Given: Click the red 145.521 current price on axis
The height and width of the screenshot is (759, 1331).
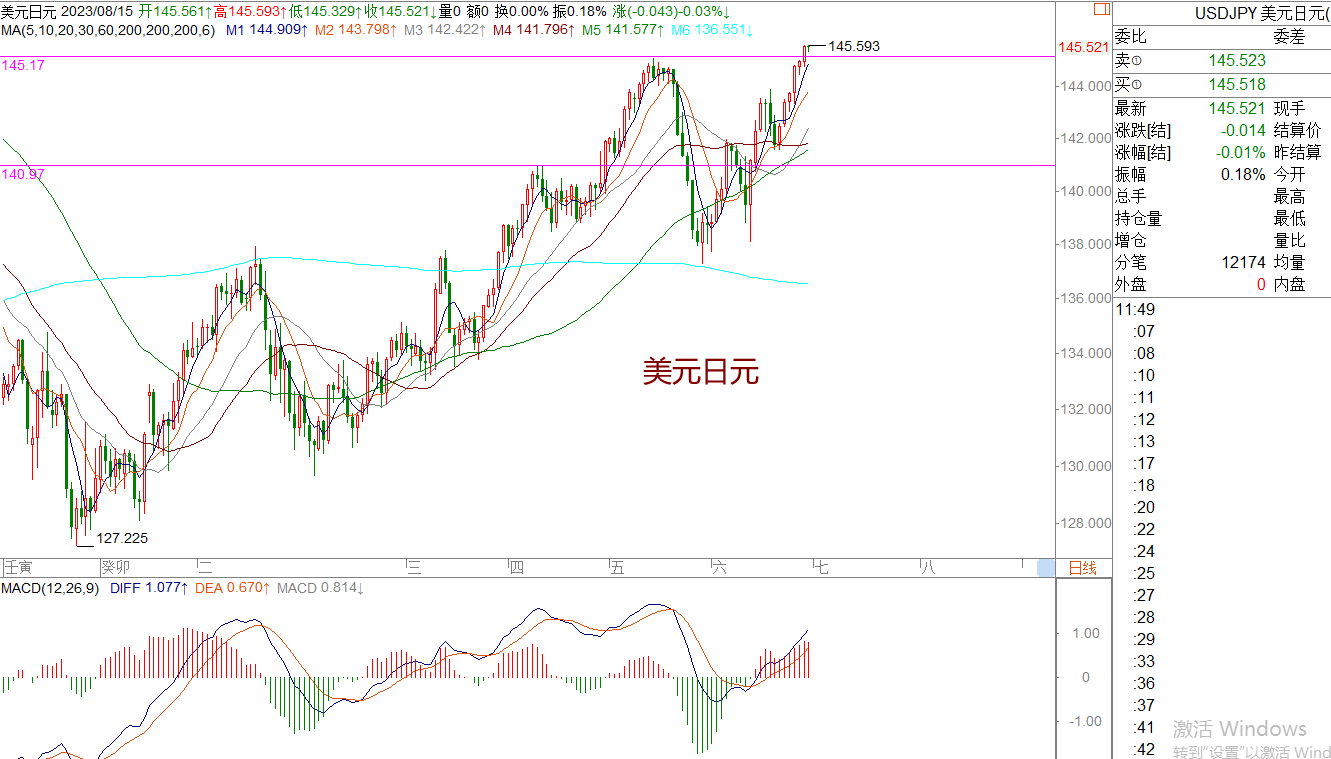Looking at the screenshot, I should point(1083,47).
